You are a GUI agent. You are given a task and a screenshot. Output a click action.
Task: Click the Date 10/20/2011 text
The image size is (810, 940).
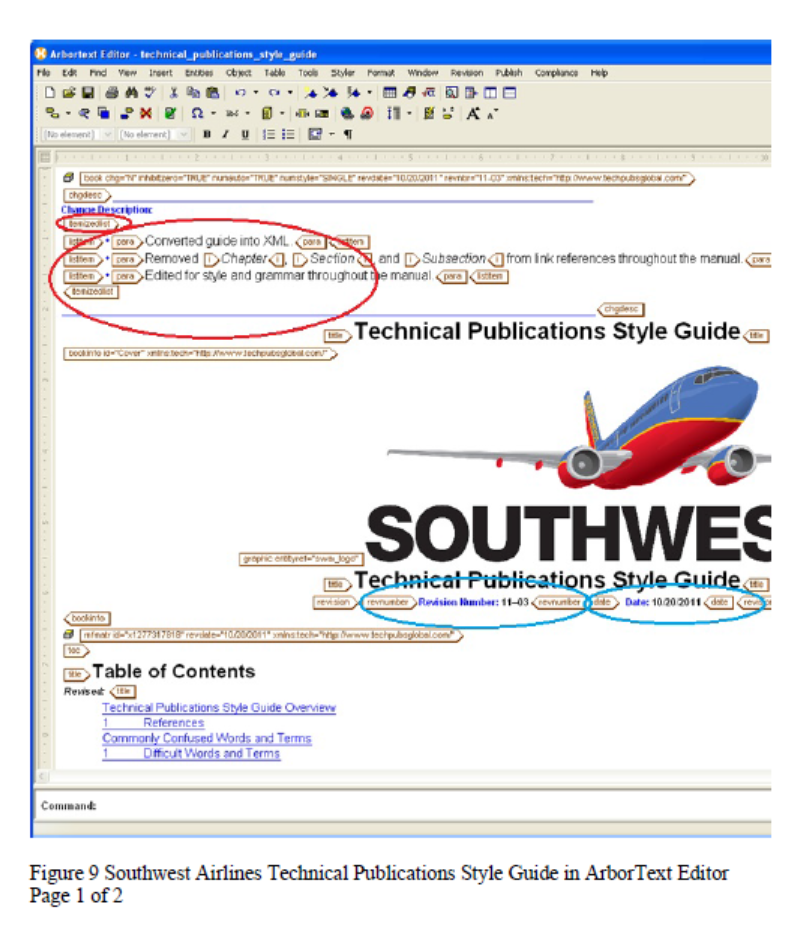(663, 602)
